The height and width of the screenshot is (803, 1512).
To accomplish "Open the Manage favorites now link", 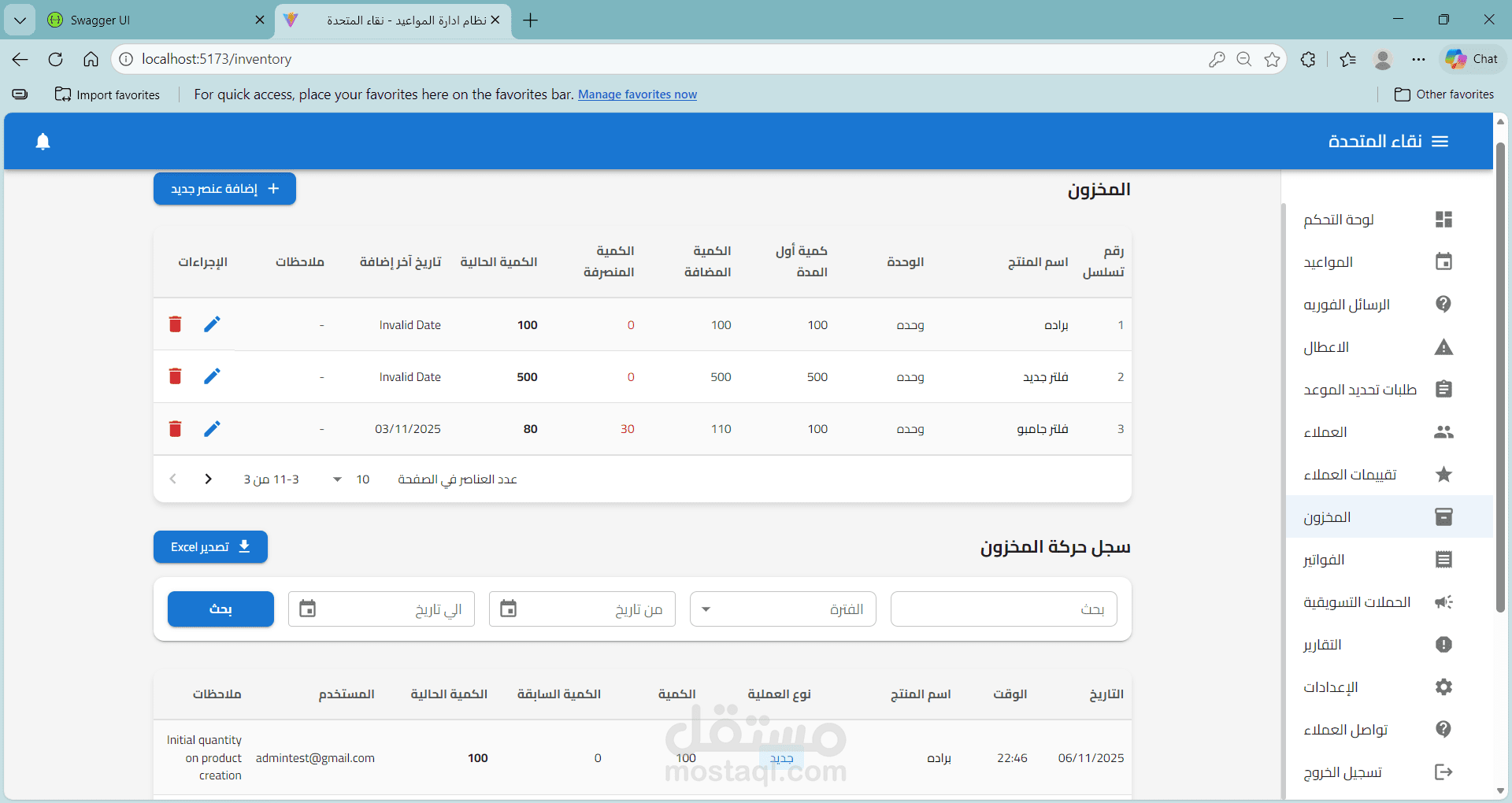I will (x=637, y=94).
